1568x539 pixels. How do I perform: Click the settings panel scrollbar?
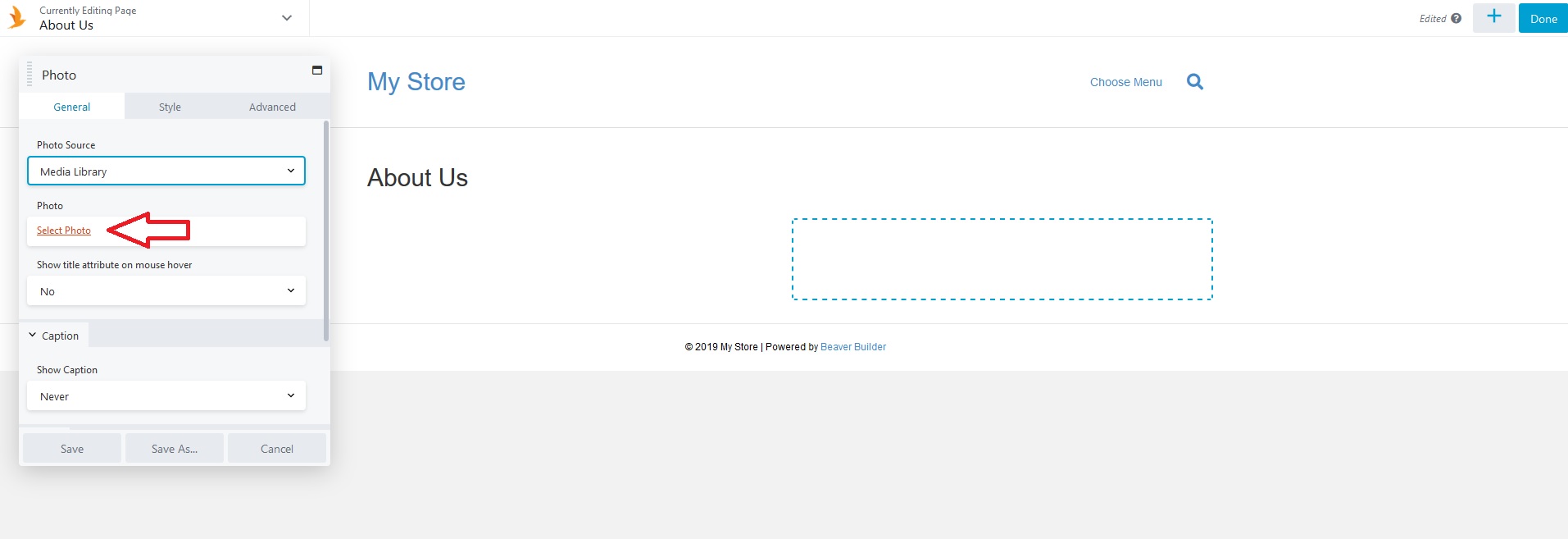pos(326,231)
